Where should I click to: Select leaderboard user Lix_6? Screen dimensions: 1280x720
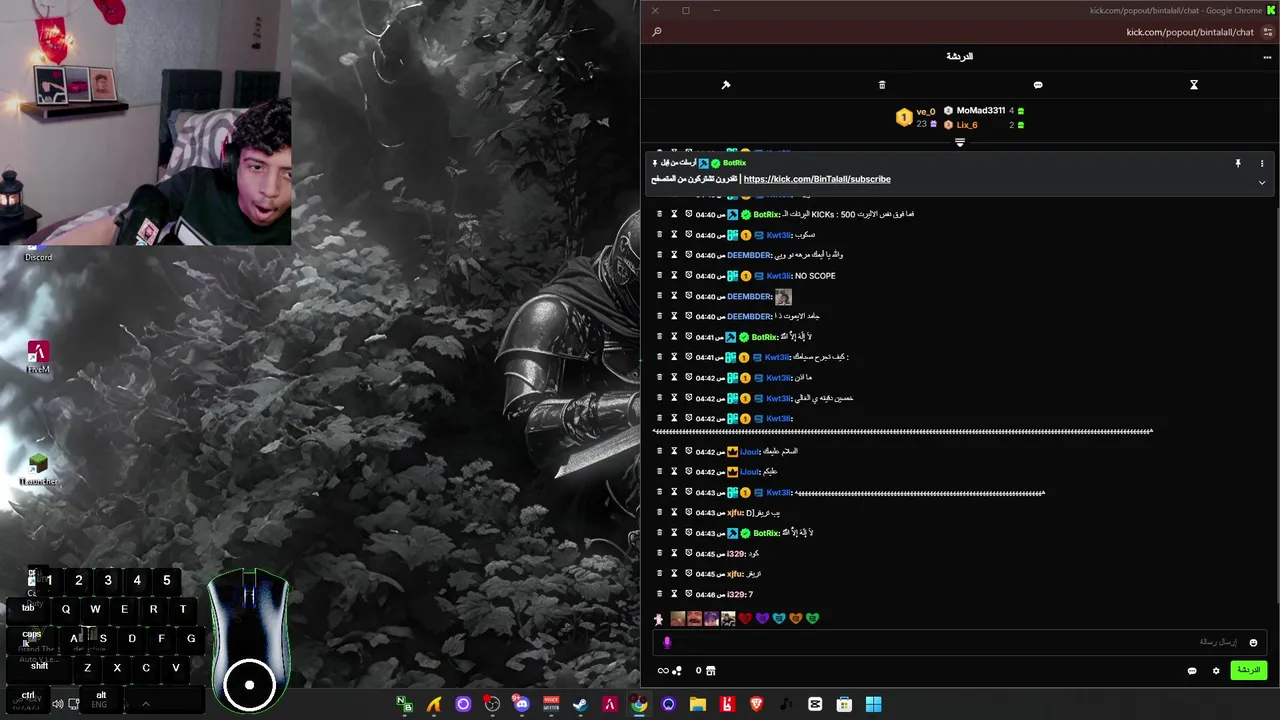click(x=967, y=125)
